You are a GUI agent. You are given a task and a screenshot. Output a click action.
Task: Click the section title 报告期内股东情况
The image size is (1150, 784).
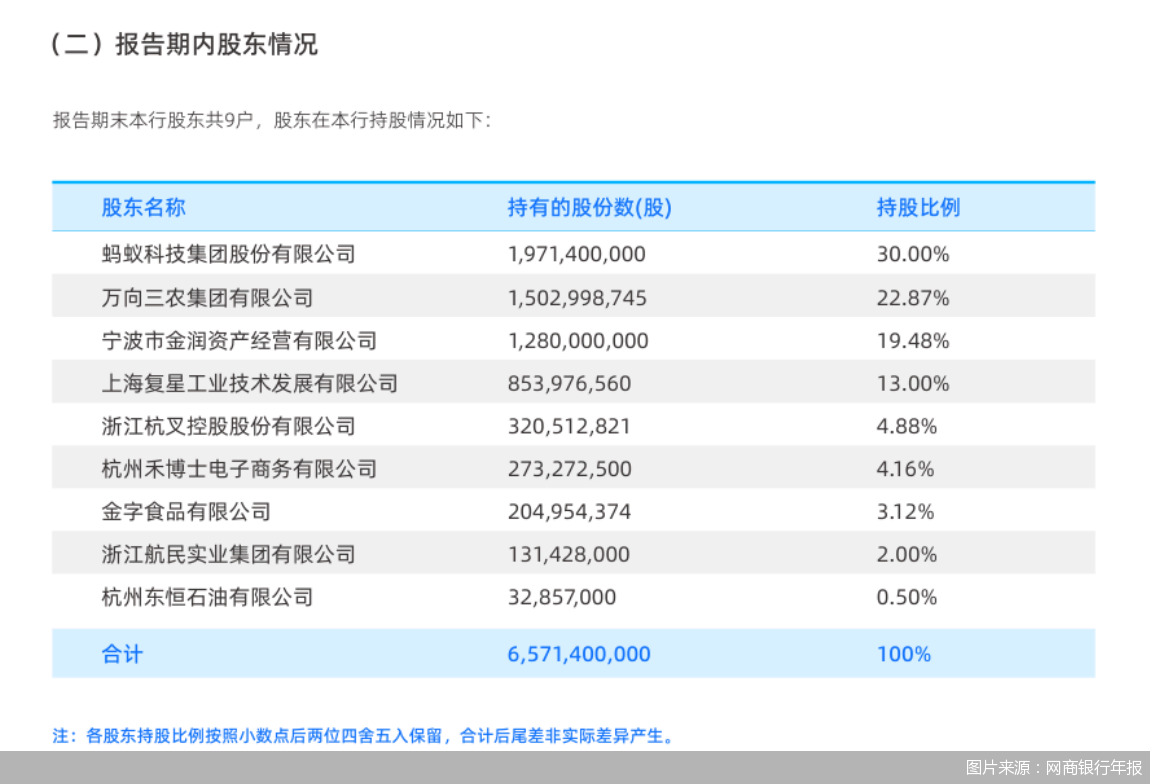[183, 44]
